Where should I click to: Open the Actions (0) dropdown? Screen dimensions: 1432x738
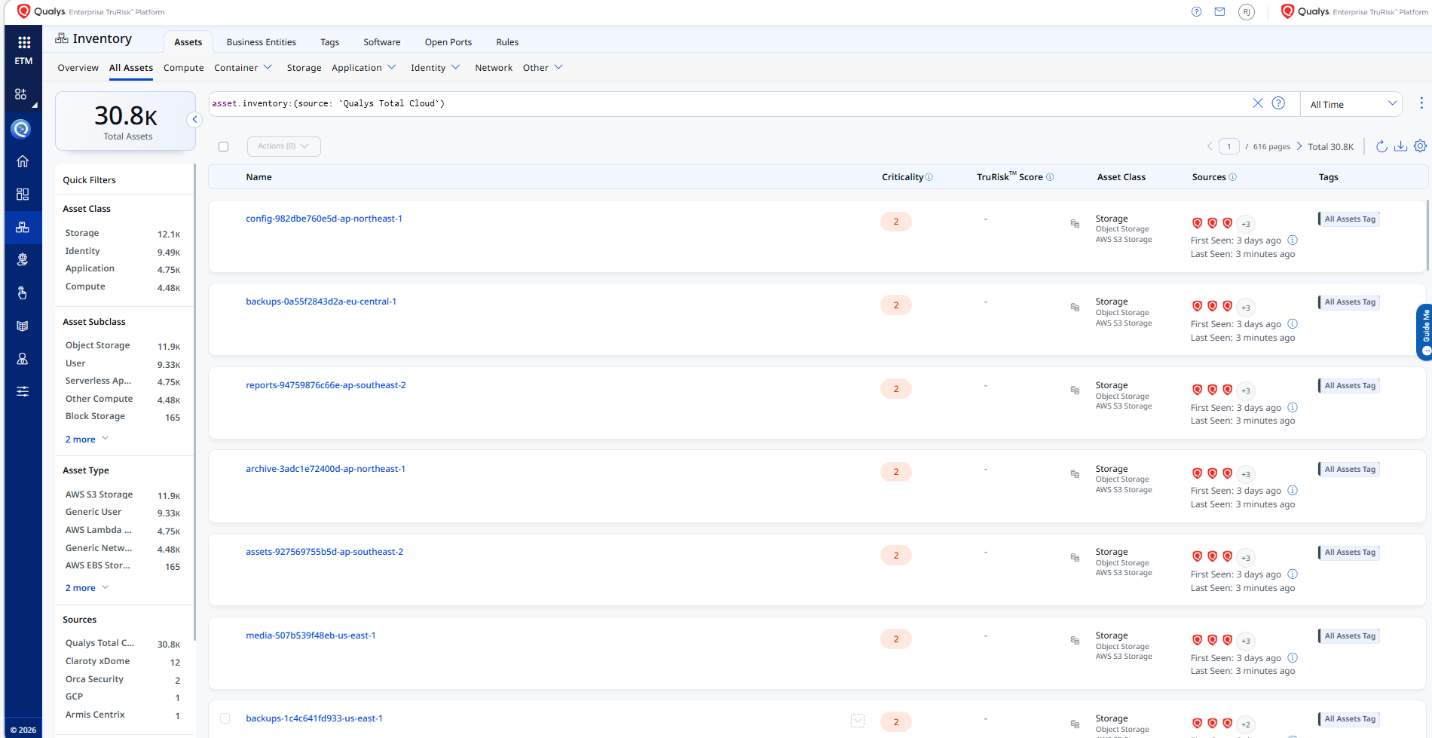click(x=283, y=146)
